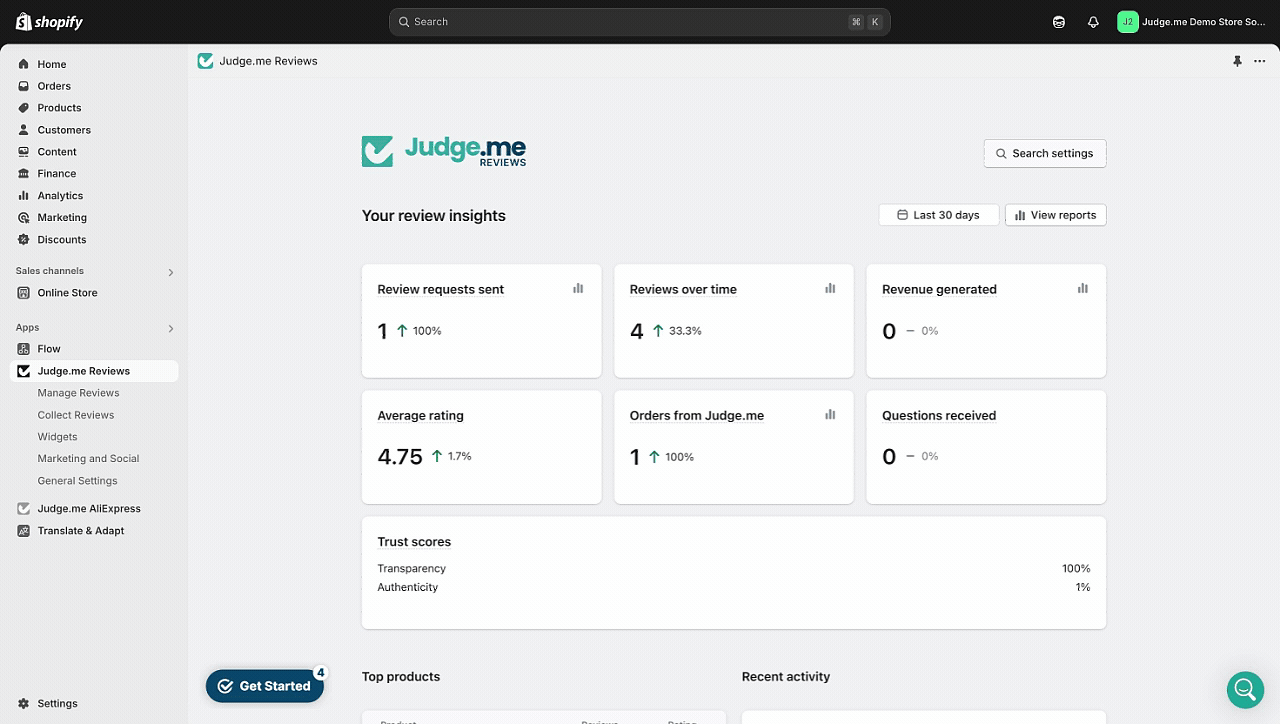Open the Judge.me Demo Store account menu
The width and height of the screenshot is (1280, 724).
click(1192, 22)
